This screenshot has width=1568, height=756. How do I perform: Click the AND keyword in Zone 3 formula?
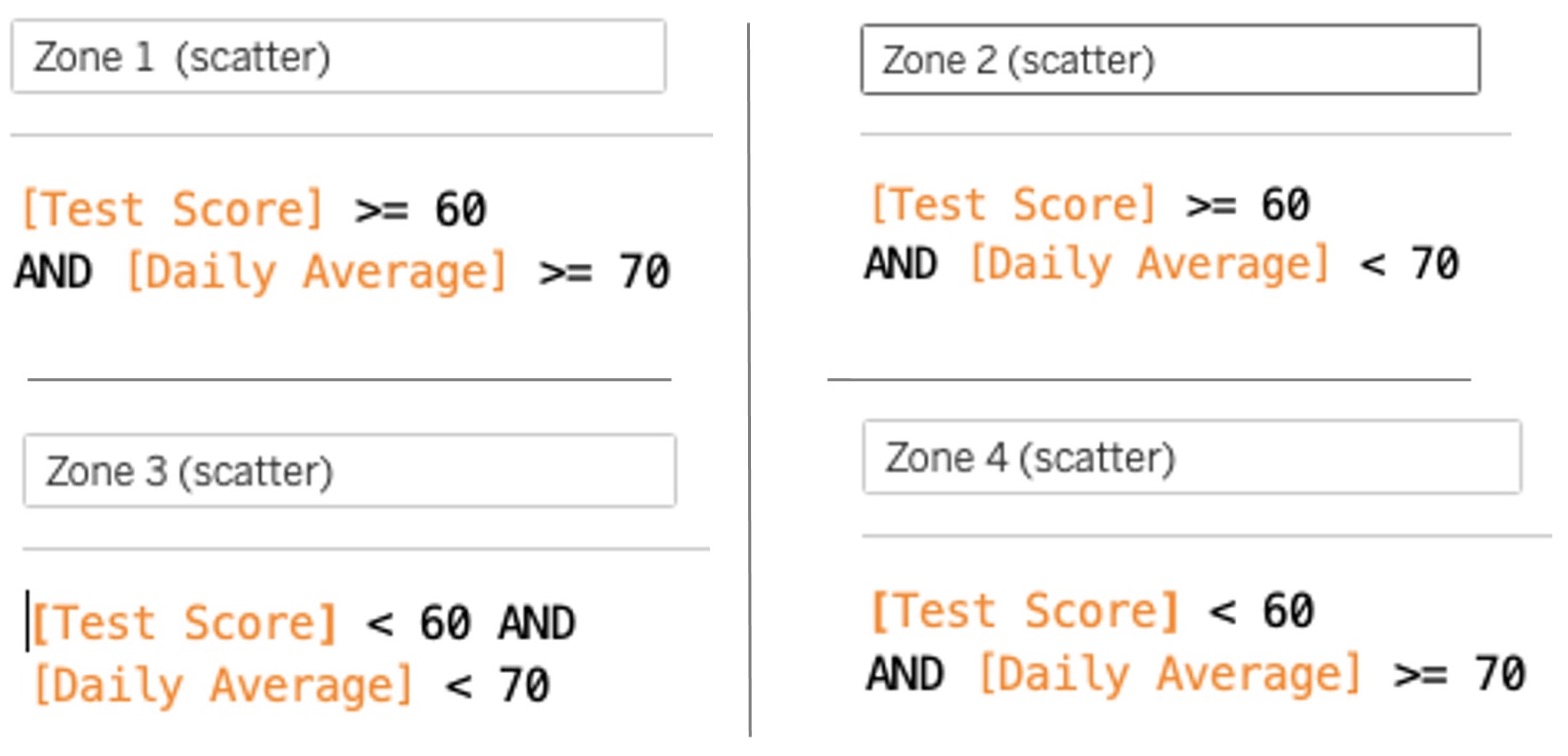click(x=537, y=624)
